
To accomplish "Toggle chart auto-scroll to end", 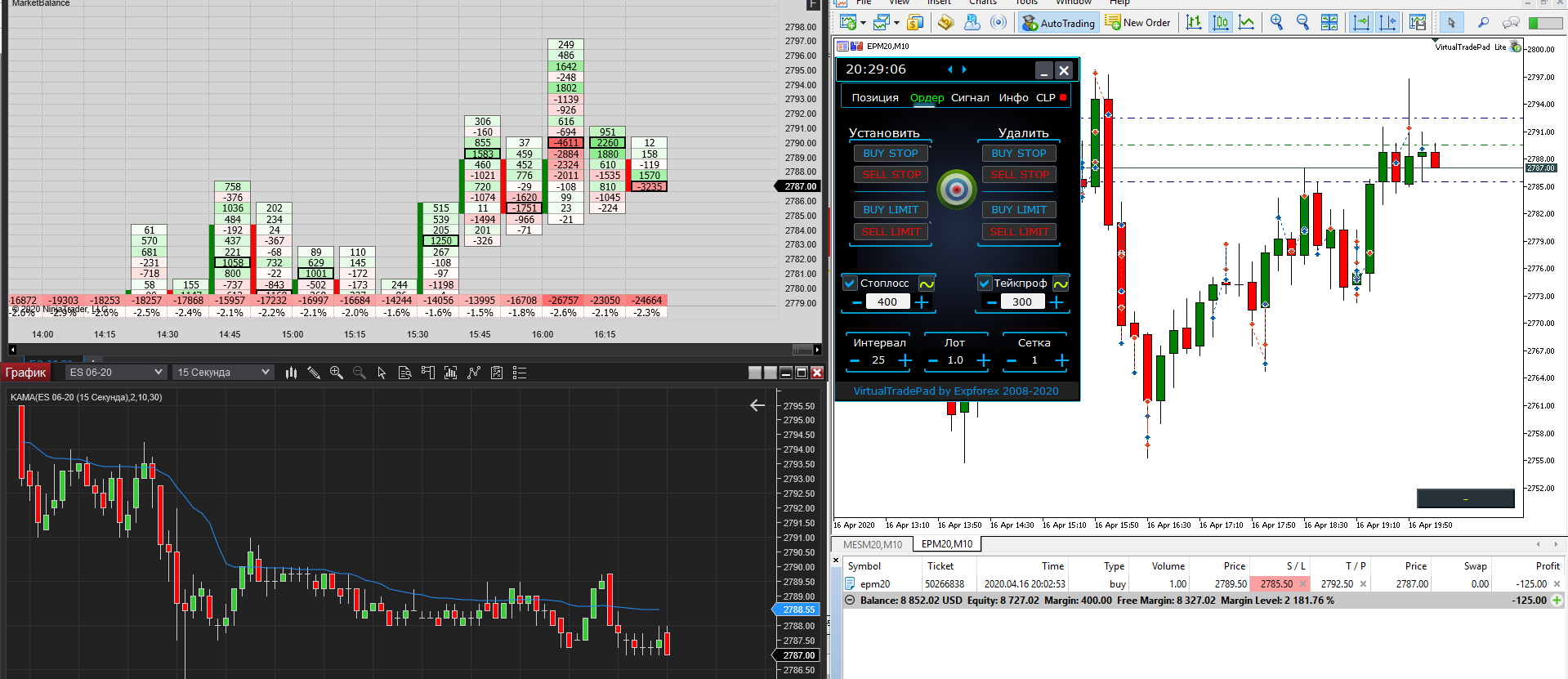I will tap(1361, 23).
